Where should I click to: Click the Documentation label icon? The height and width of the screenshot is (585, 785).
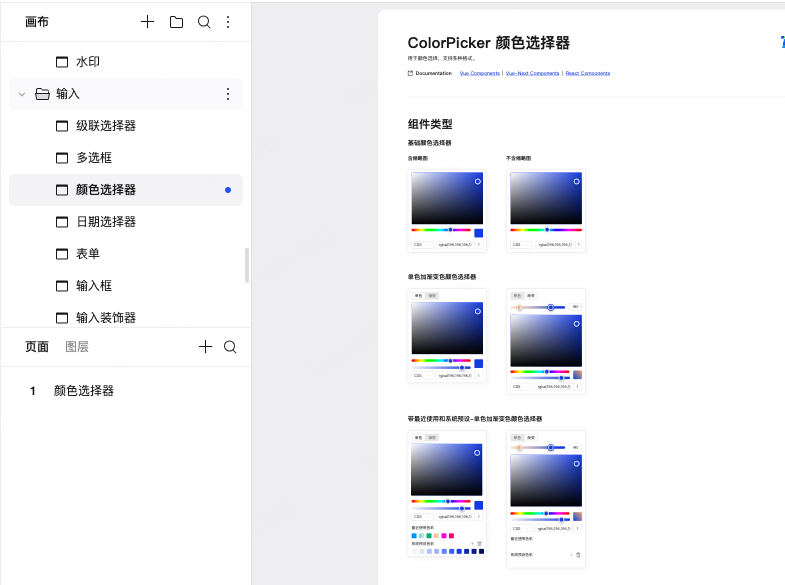point(411,74)
